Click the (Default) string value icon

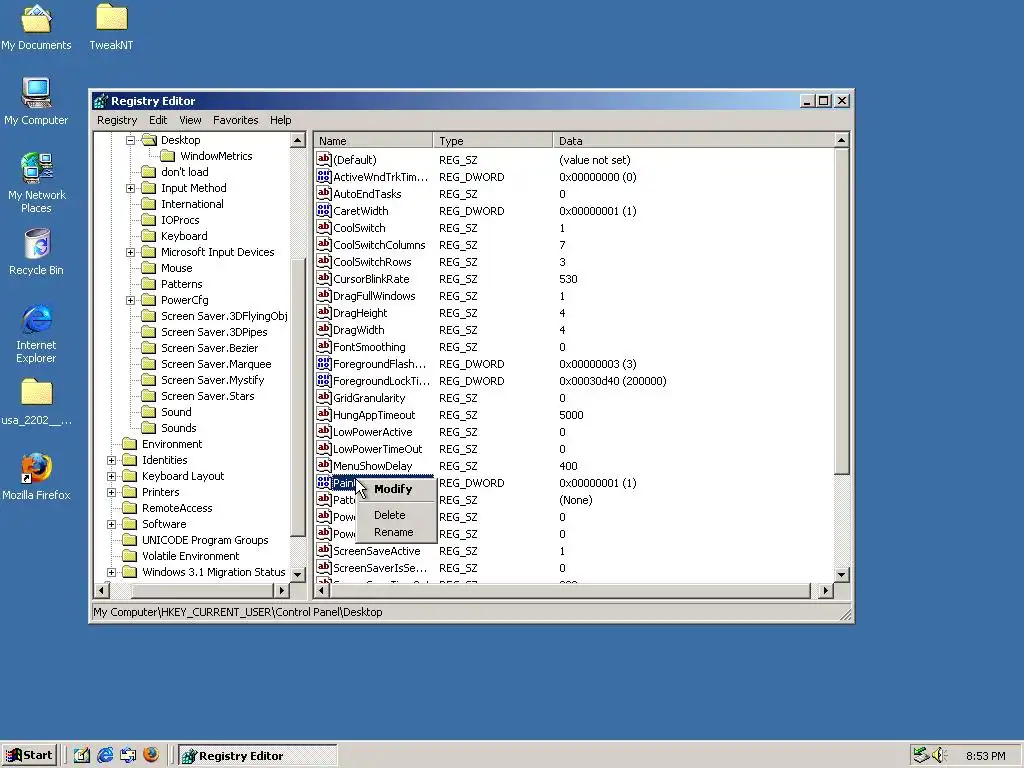(x=323, y=159)
